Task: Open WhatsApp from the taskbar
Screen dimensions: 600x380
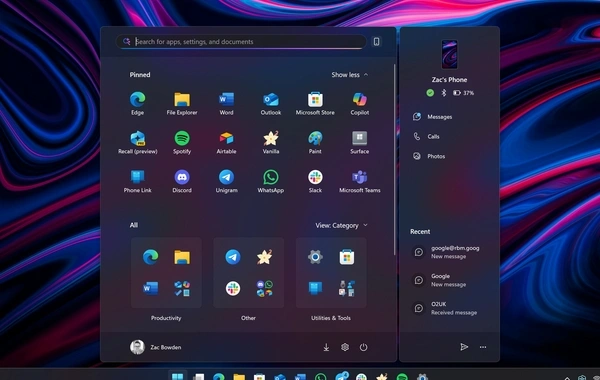Action: click(320, 377)
